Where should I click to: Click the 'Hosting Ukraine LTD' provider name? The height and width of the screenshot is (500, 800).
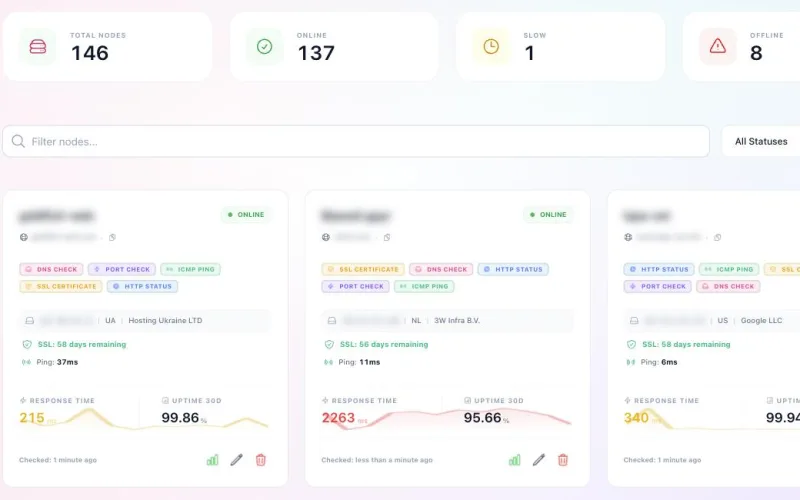(165, 320)
